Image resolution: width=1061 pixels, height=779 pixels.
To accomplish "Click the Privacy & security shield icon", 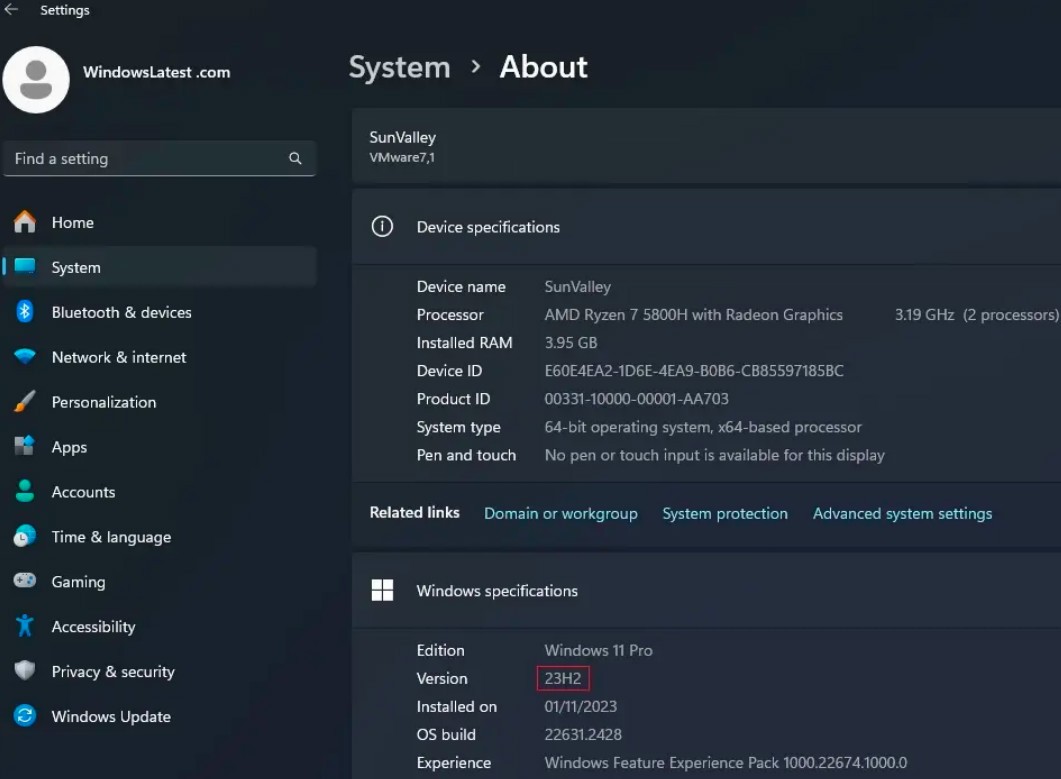I will 25,671.
